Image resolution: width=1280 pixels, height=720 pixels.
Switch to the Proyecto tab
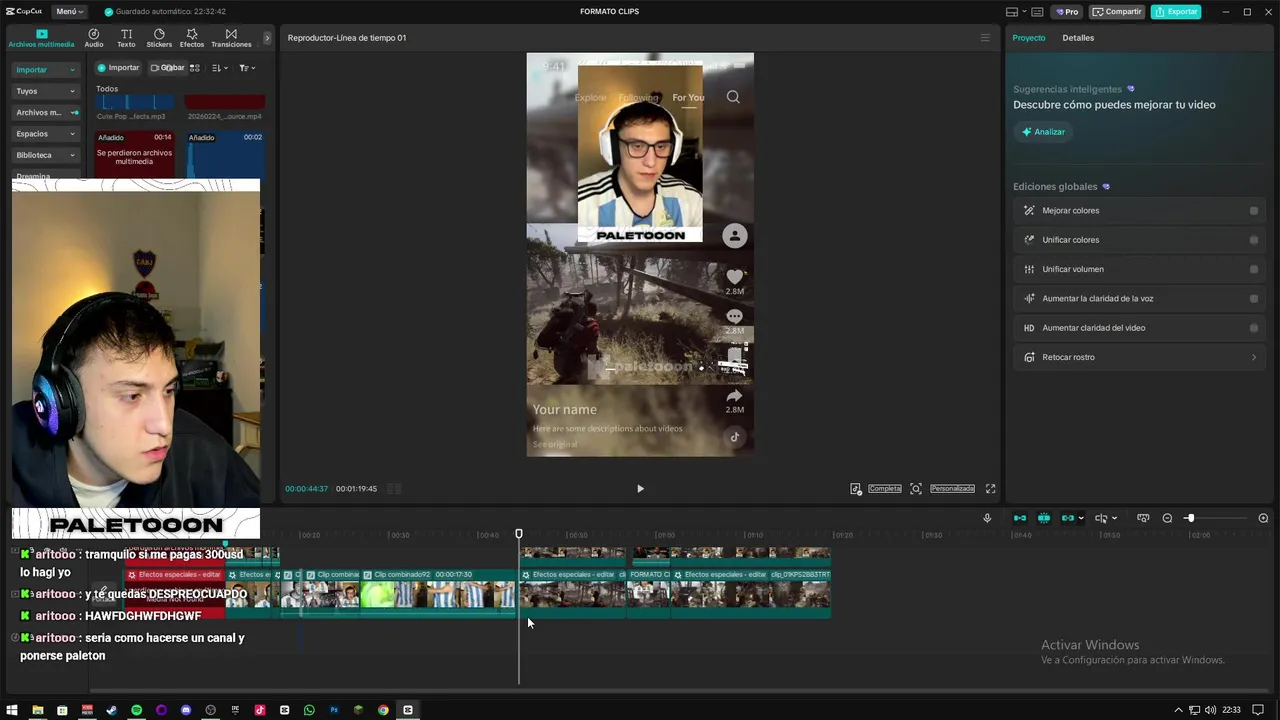pyautogui.click(x=1029, y=38)
